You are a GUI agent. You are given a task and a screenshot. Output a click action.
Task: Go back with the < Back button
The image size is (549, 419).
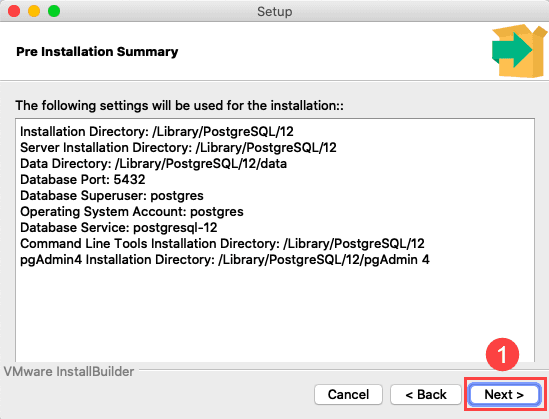click(x=426, y=394)
